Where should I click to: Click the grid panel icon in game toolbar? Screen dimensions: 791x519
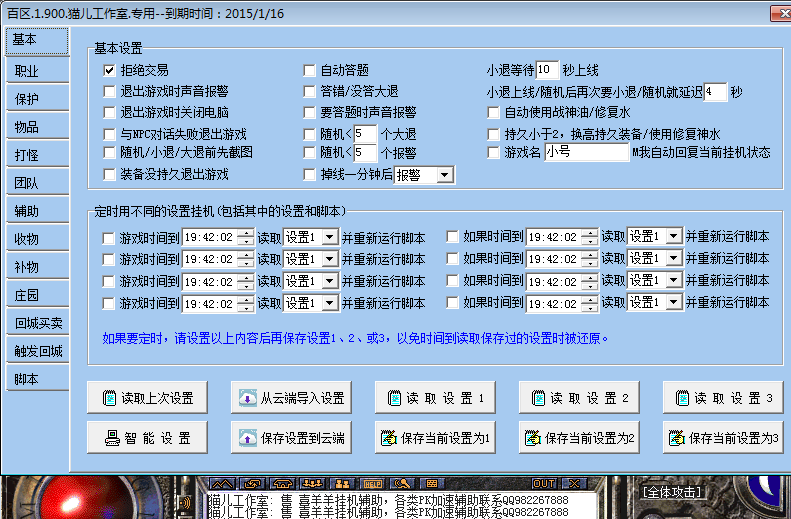click(432, 484)
